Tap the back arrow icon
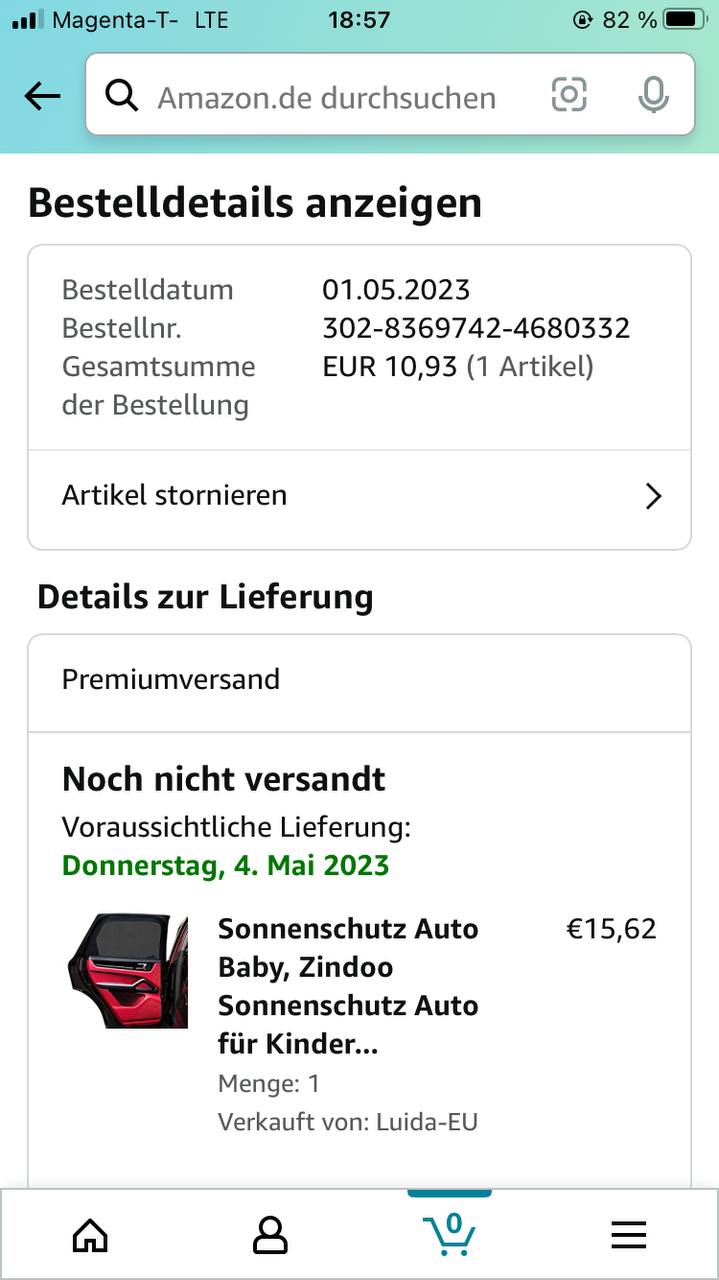The image size is (719, 1280). 42,96
